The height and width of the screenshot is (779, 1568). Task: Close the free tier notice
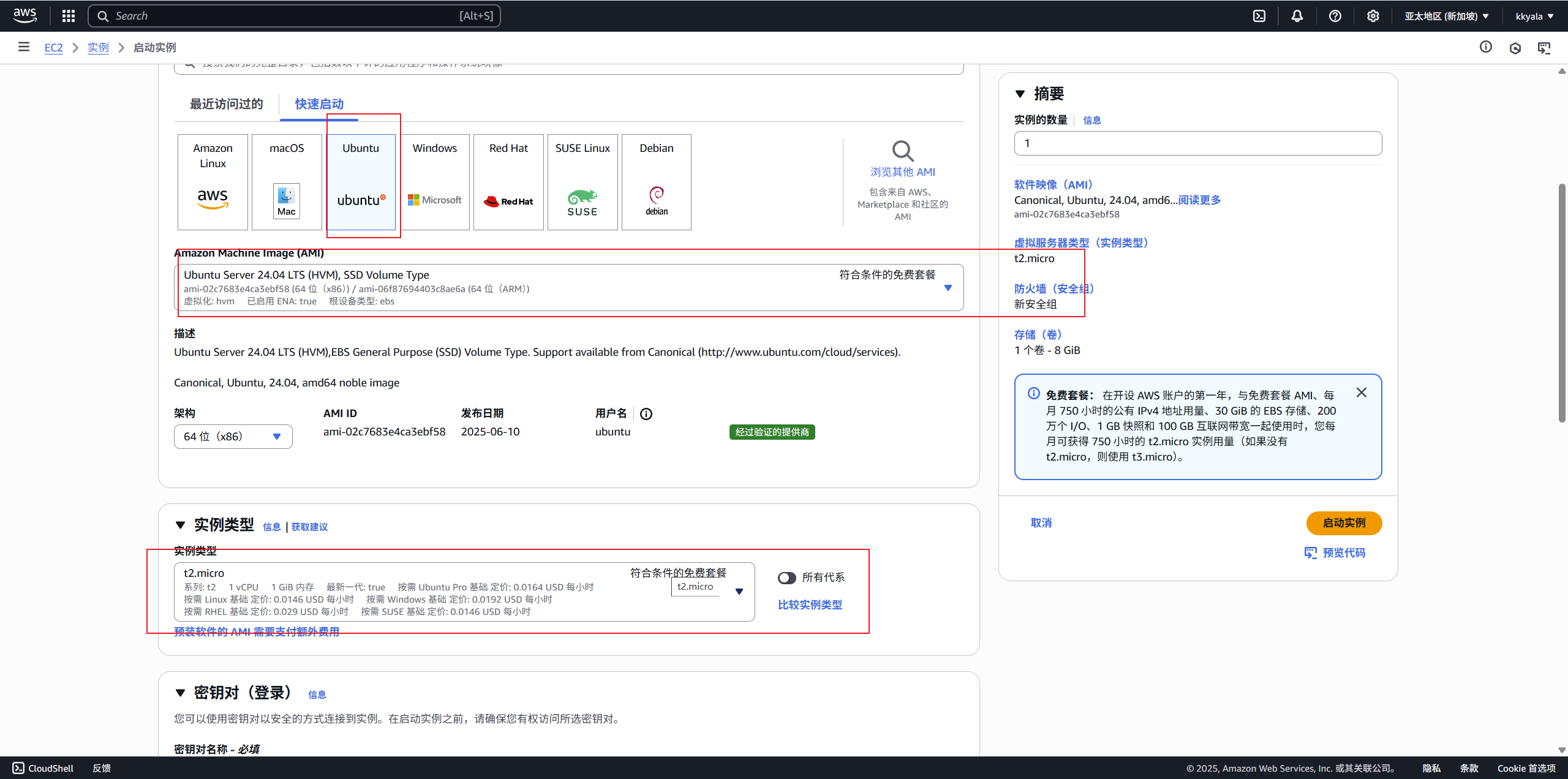coord(1362,393)
